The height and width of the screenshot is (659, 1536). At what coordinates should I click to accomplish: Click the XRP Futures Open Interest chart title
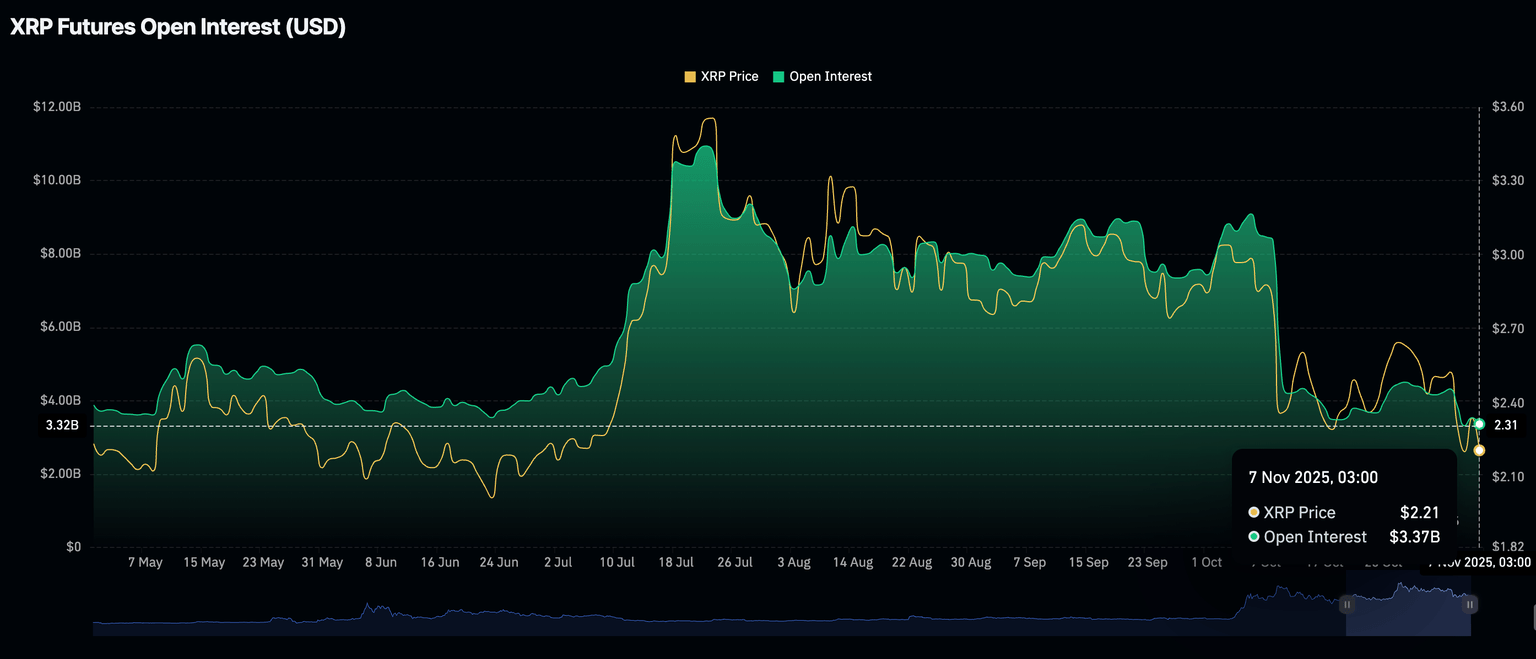click(178, 28)
